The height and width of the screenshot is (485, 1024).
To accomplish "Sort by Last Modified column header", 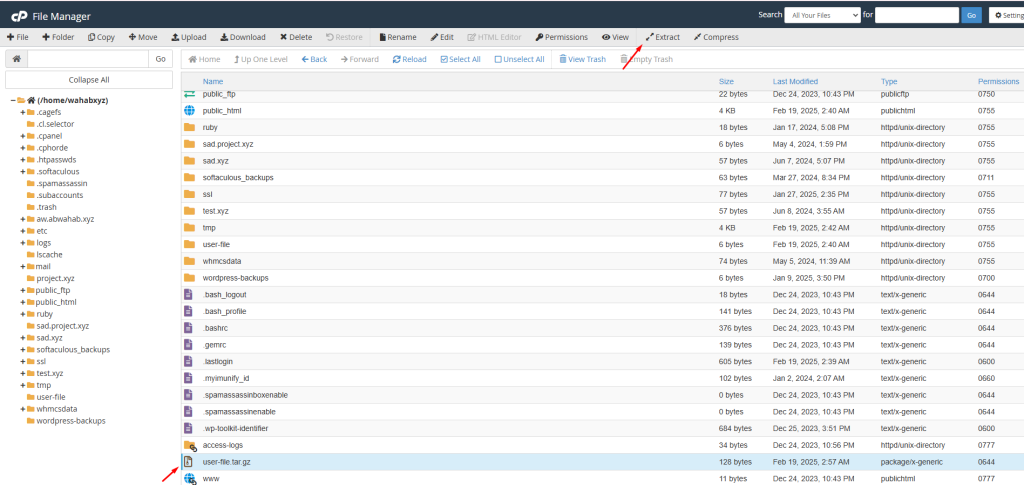I will pyautogui.click(x=795, y=81).
